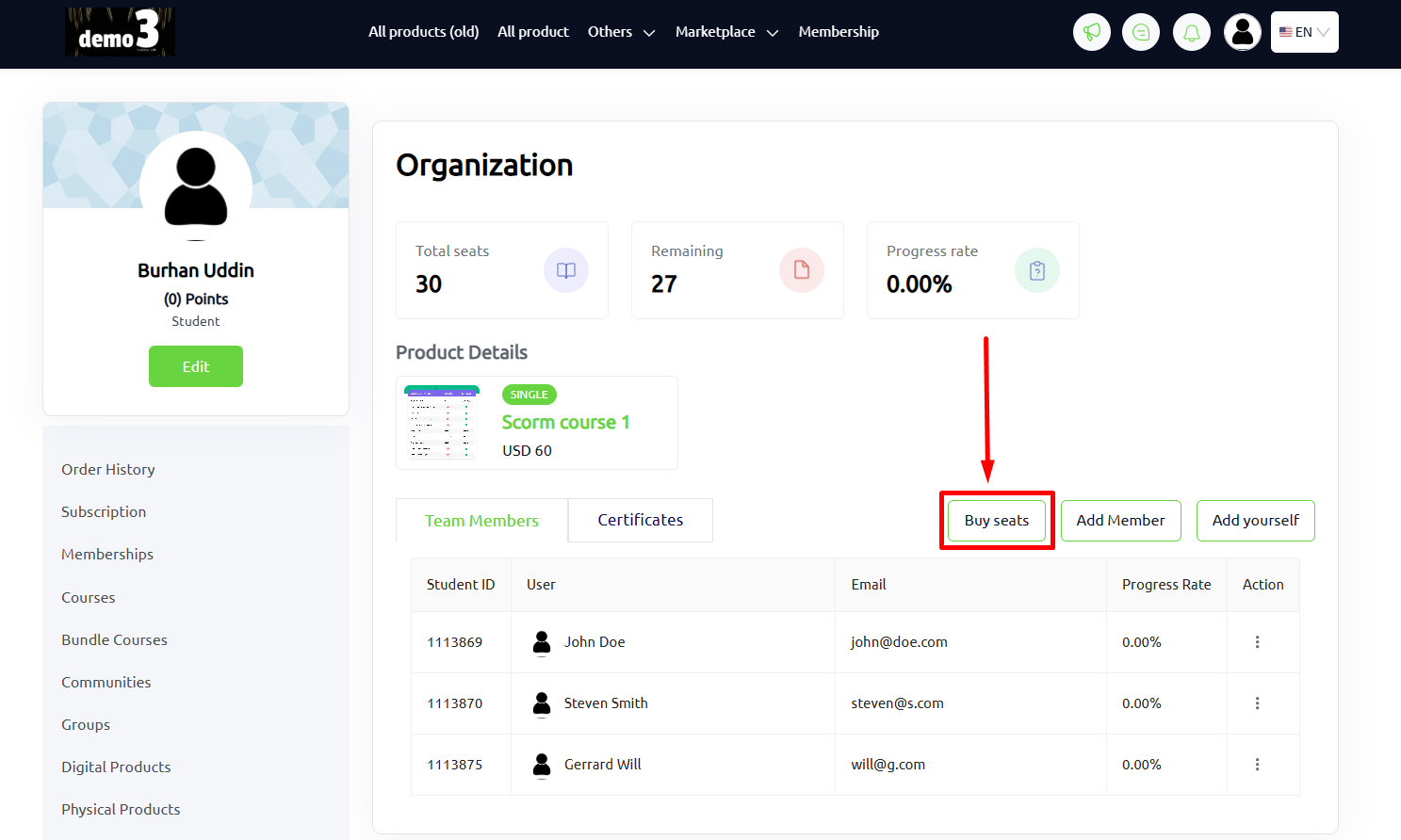Open All product menu item
Image resolution: width=1401 pixels, height=840 pixels.
[x=533, y=32]
